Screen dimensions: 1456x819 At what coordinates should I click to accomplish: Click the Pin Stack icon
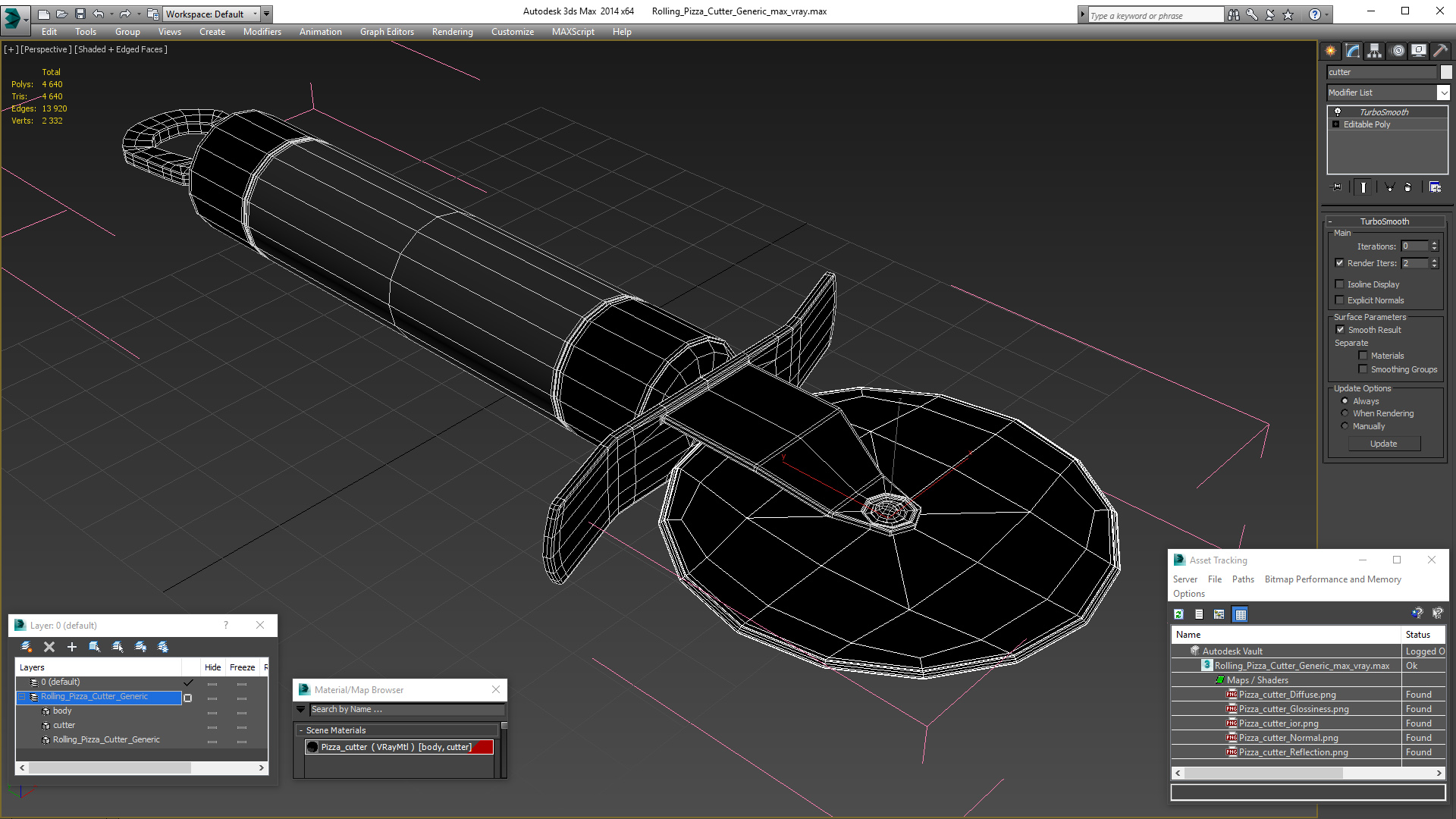[1337, 187]
